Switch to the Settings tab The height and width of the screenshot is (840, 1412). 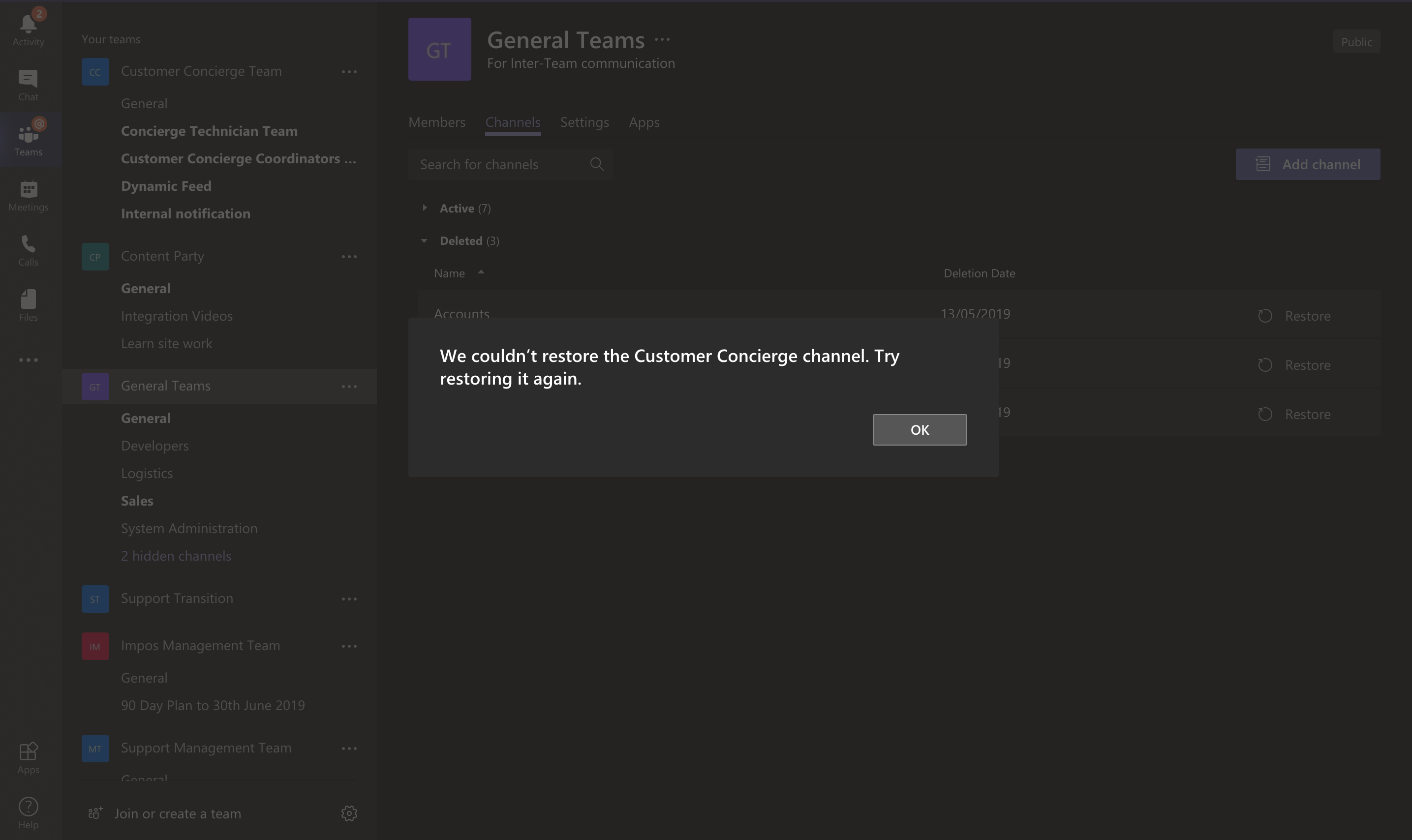point(584,122)
